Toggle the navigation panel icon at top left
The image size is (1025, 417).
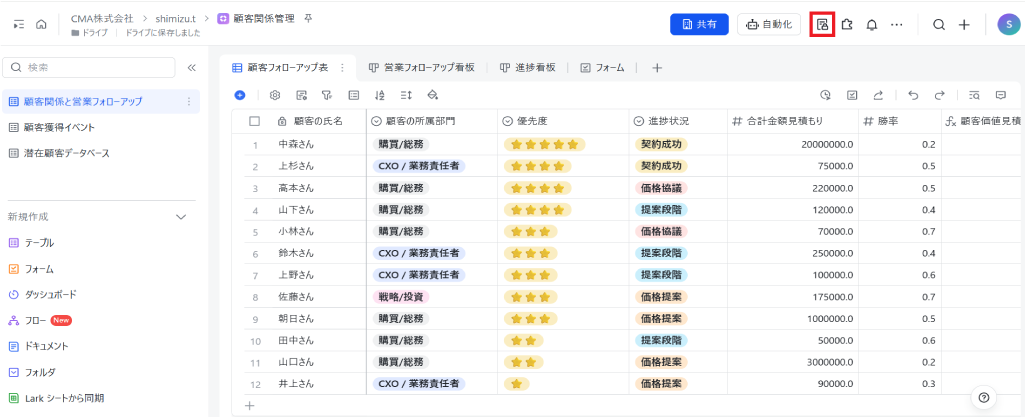coord(19,24)
